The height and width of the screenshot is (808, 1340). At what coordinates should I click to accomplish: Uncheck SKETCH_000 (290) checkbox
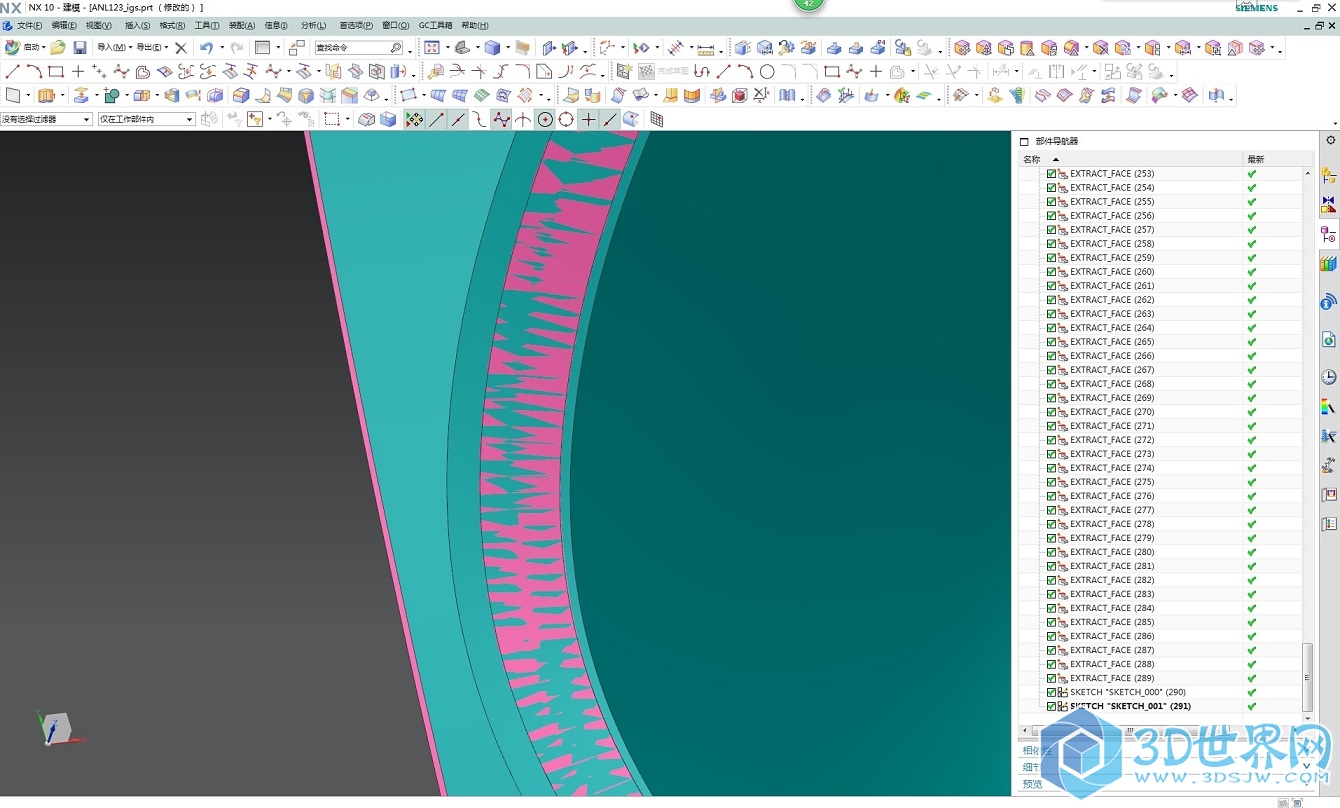pos(1051,692)
